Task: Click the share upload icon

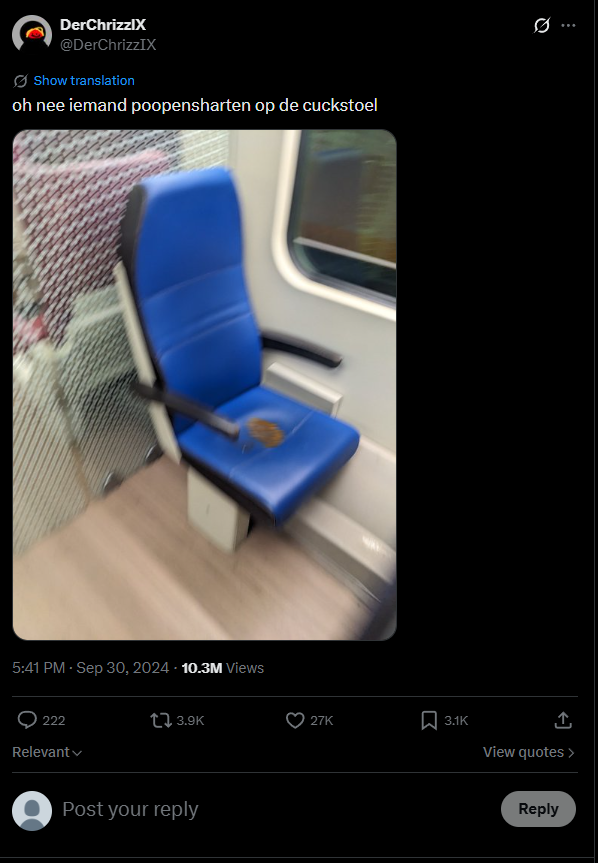Action: (x=563, y=720)
